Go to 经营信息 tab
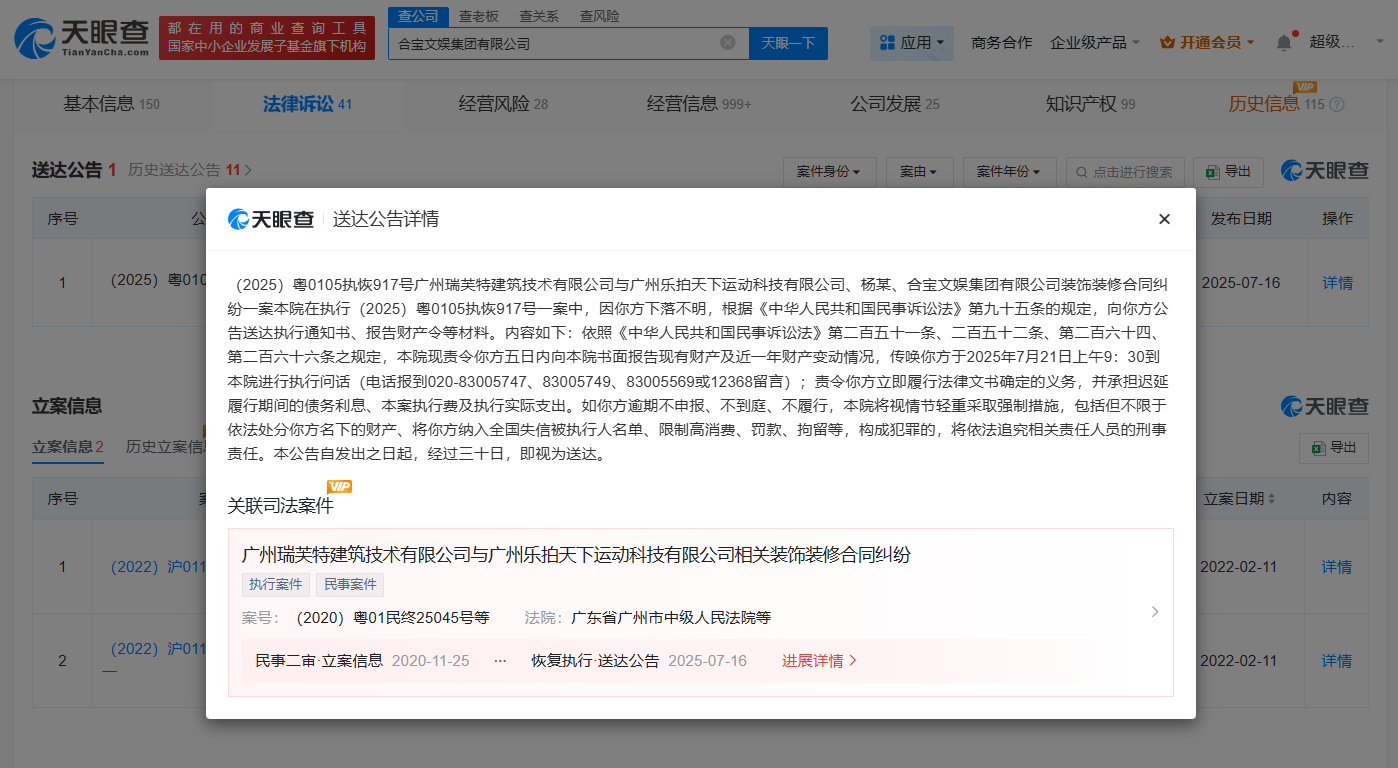Image resolution: width=1398 pixels, height=768 pixels. pos(699,104)
